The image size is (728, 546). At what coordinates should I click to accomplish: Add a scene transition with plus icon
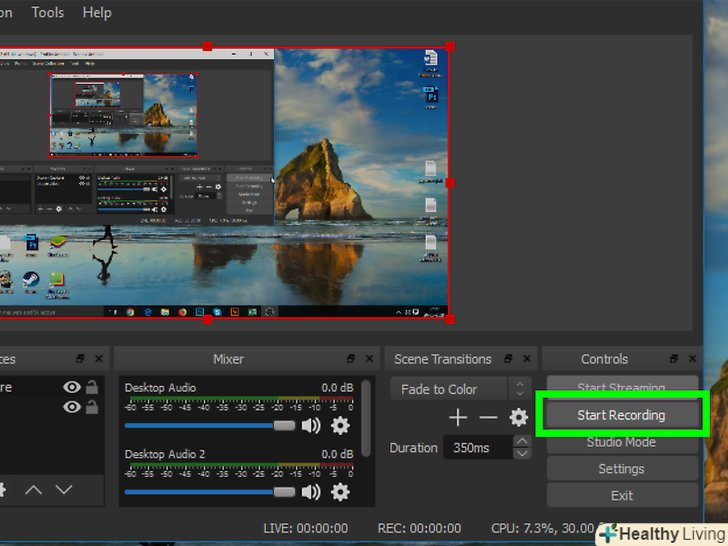click(458, 418)
